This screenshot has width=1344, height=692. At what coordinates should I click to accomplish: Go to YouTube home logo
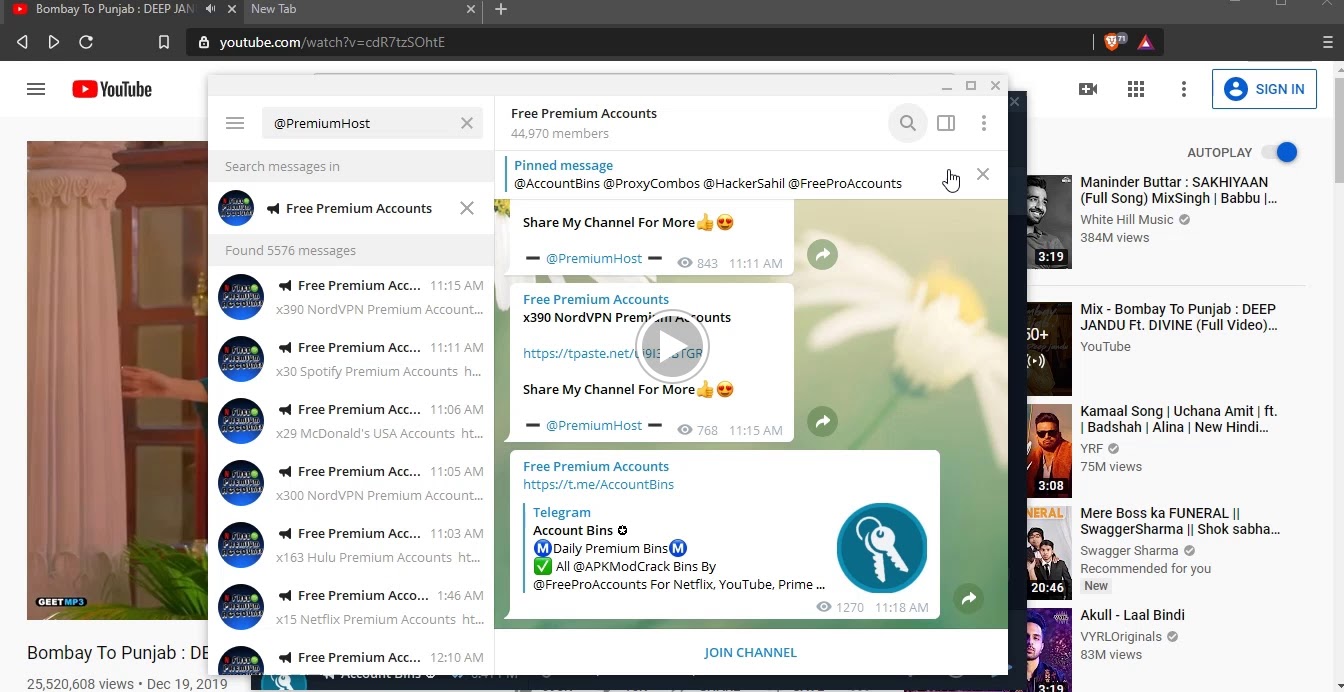point(112,89)
